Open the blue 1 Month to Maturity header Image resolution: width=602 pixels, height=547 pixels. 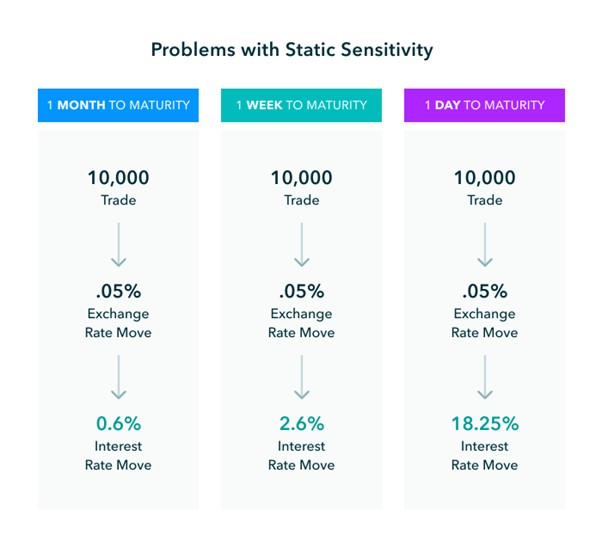118,105
